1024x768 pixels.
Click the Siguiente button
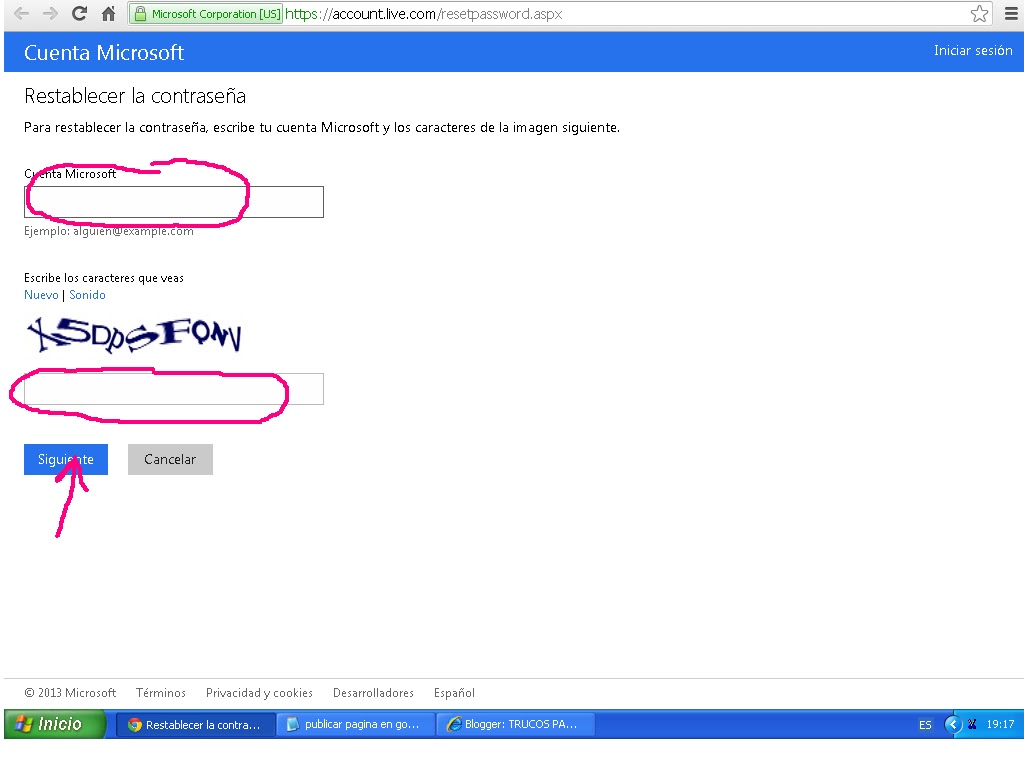coord(66,459)
